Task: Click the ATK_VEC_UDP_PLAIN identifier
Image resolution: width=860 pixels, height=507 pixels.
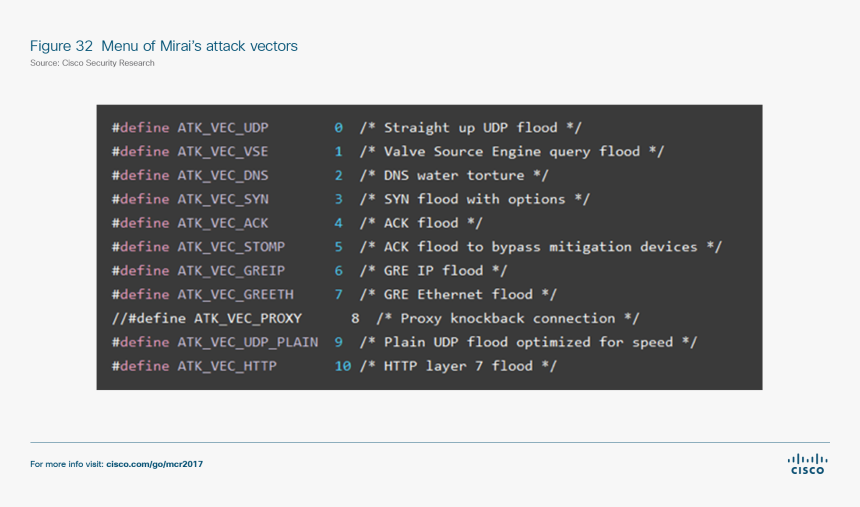Action: (248, 342)
